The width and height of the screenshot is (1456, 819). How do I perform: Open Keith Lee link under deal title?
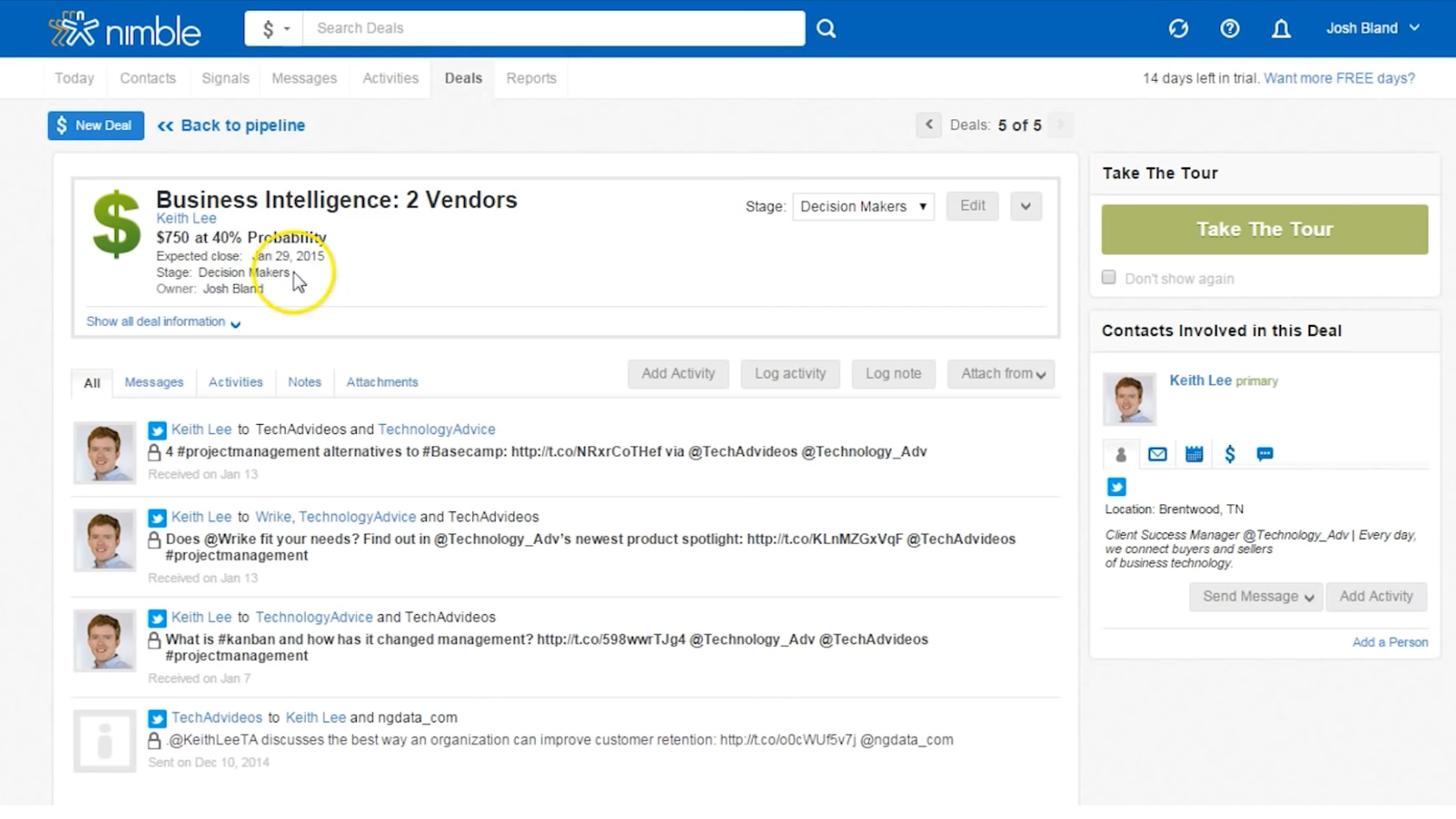tap(187, 218)
